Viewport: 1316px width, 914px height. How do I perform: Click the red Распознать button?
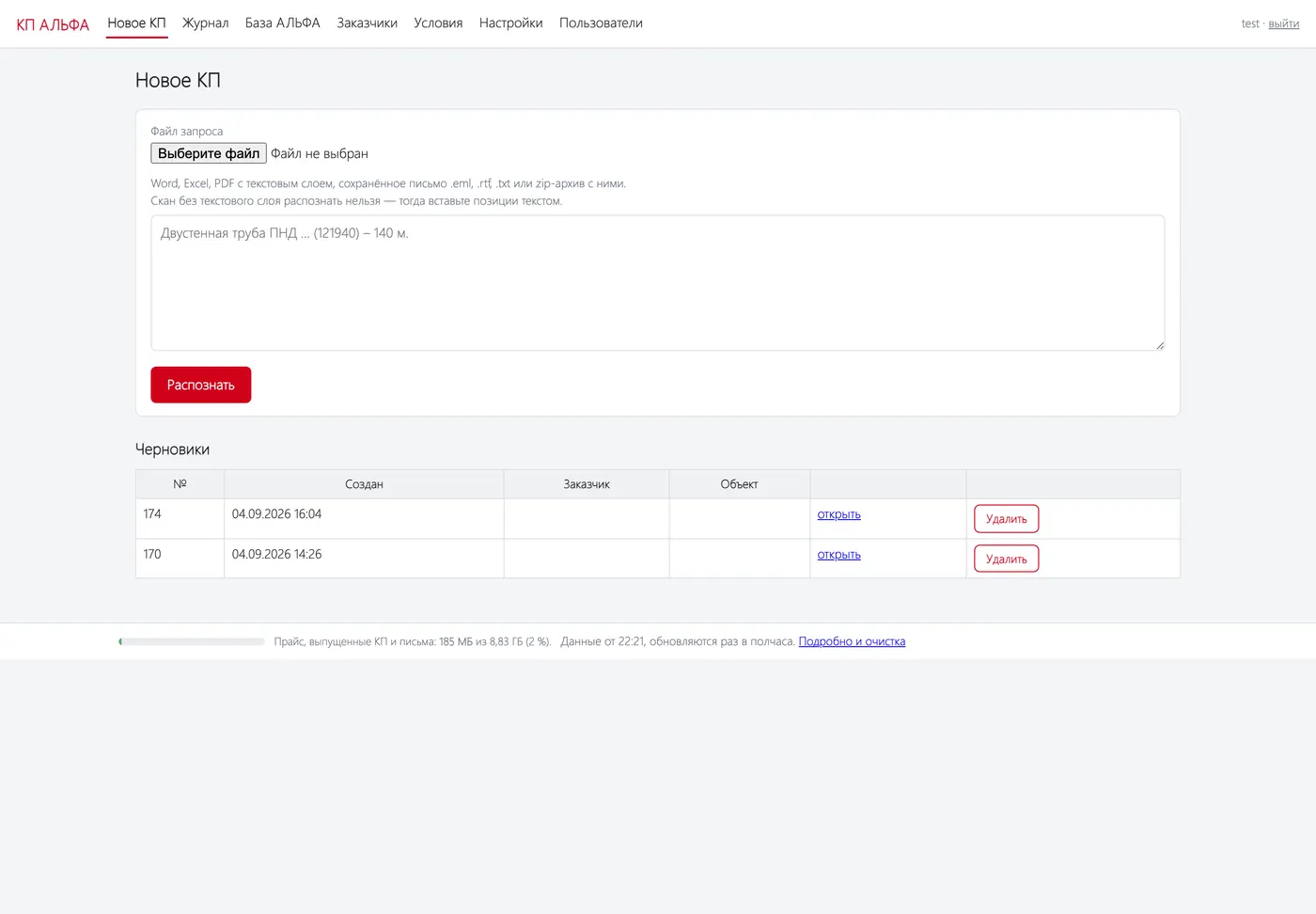pos(201,385)
